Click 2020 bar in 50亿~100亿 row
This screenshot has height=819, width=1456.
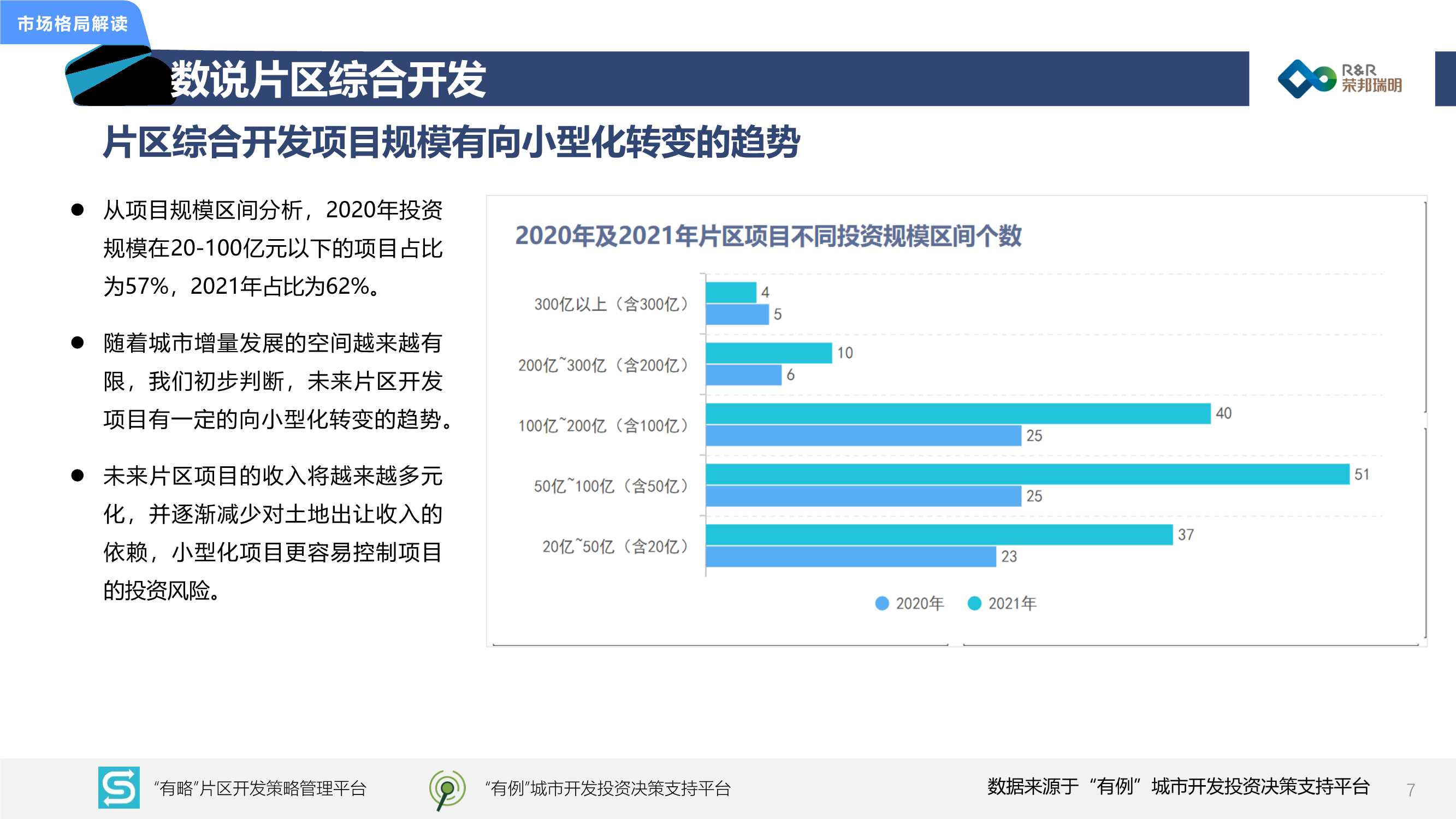pyautogui.click(x=863, y=496)
